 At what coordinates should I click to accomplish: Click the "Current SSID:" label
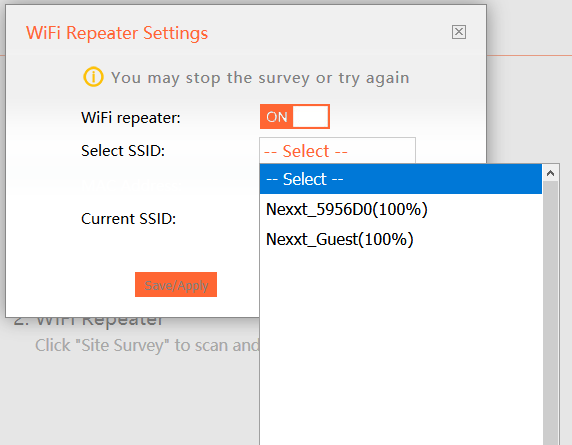(128, 219)
